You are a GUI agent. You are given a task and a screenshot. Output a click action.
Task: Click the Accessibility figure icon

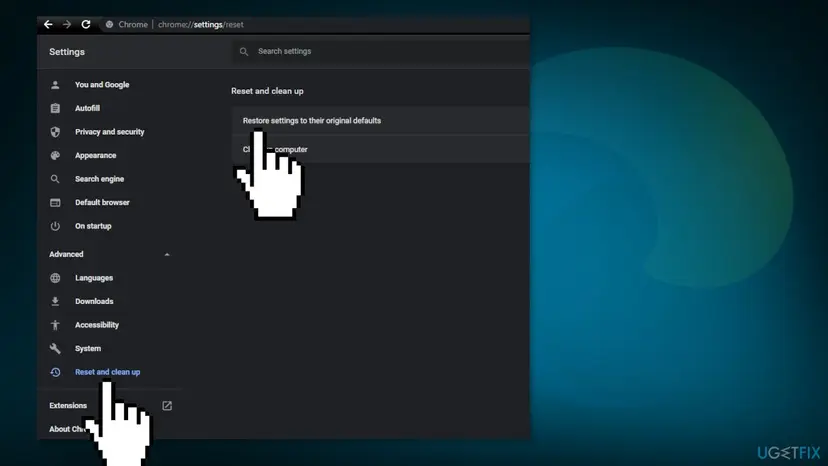pos(55,325)
